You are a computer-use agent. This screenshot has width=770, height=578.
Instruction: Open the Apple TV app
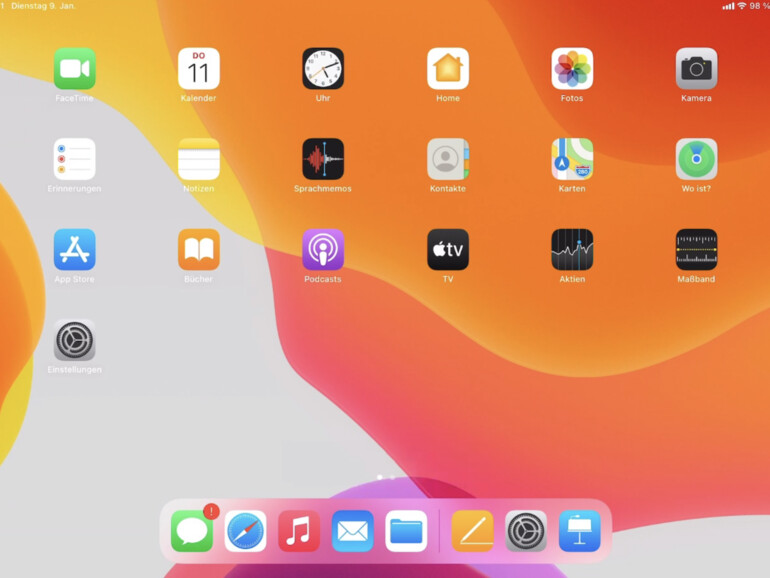coord(448,249)
